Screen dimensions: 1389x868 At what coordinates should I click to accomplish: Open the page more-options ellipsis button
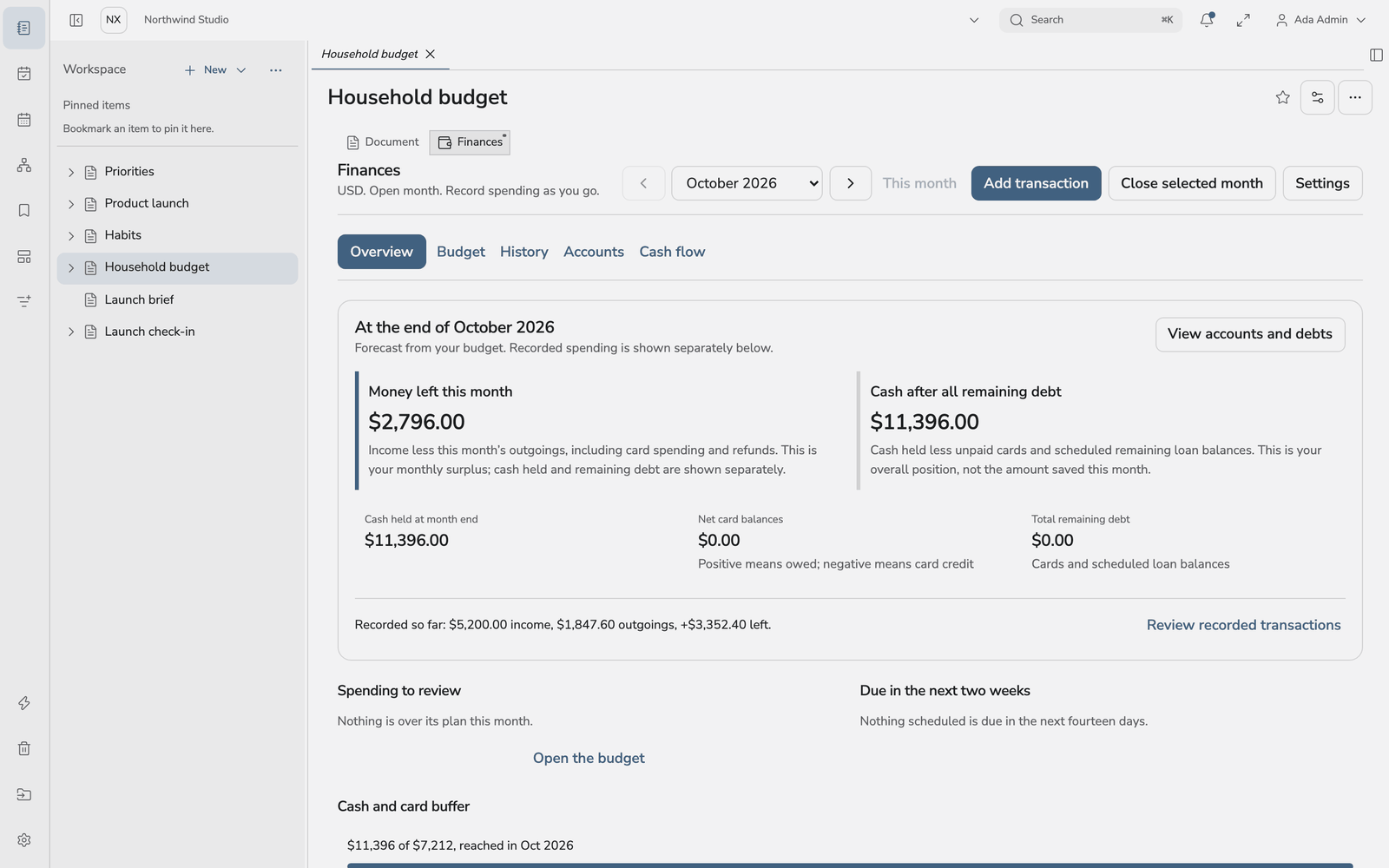1354,97
